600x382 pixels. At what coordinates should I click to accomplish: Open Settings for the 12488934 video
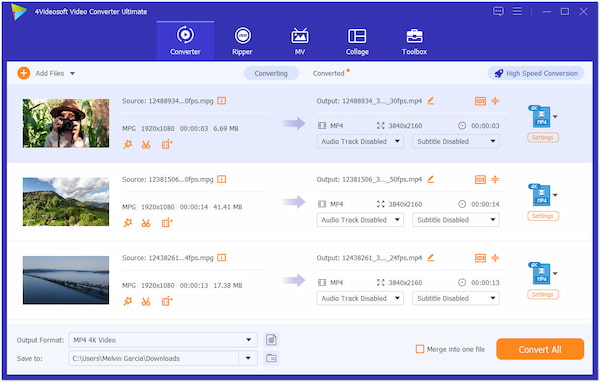(x=543, y=137)
